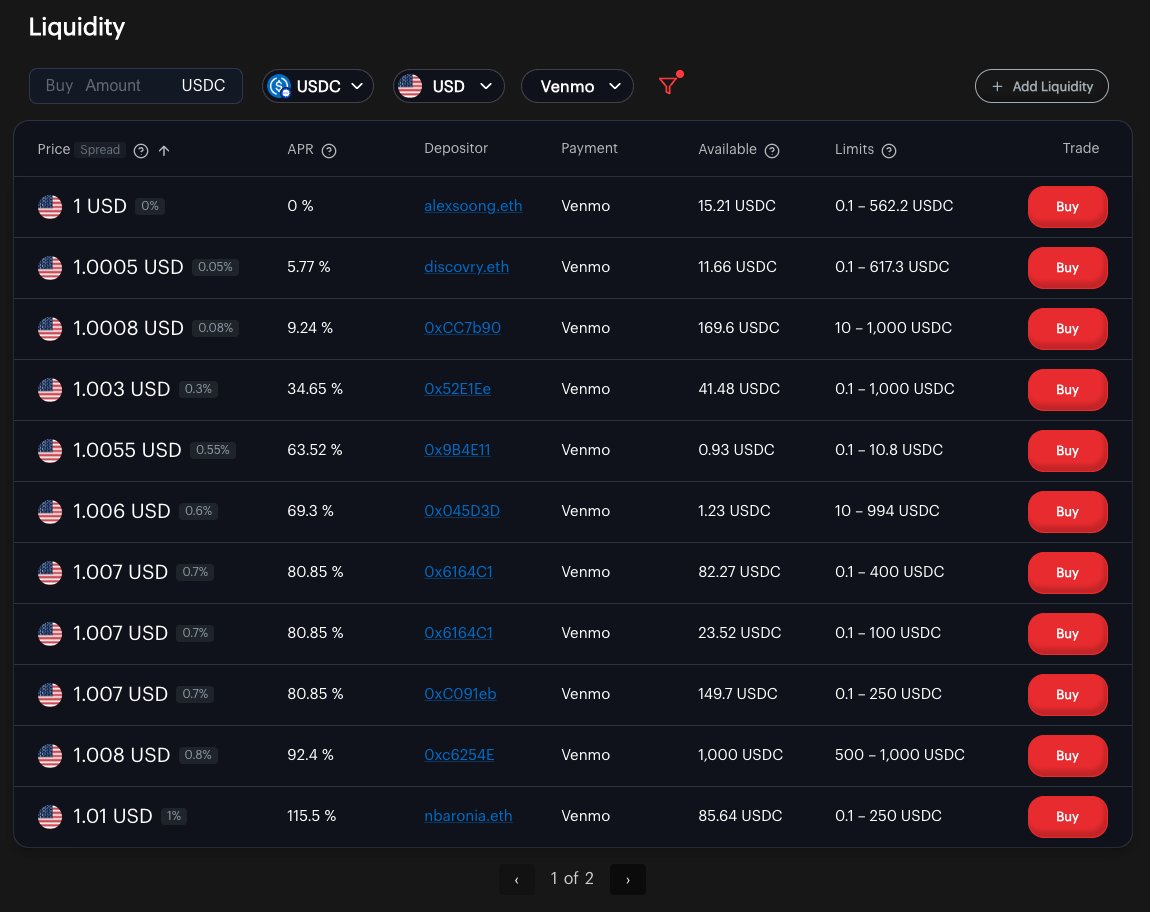
Task: Buy from the 1.0055 USD row
Action: tap(1067, 450)
